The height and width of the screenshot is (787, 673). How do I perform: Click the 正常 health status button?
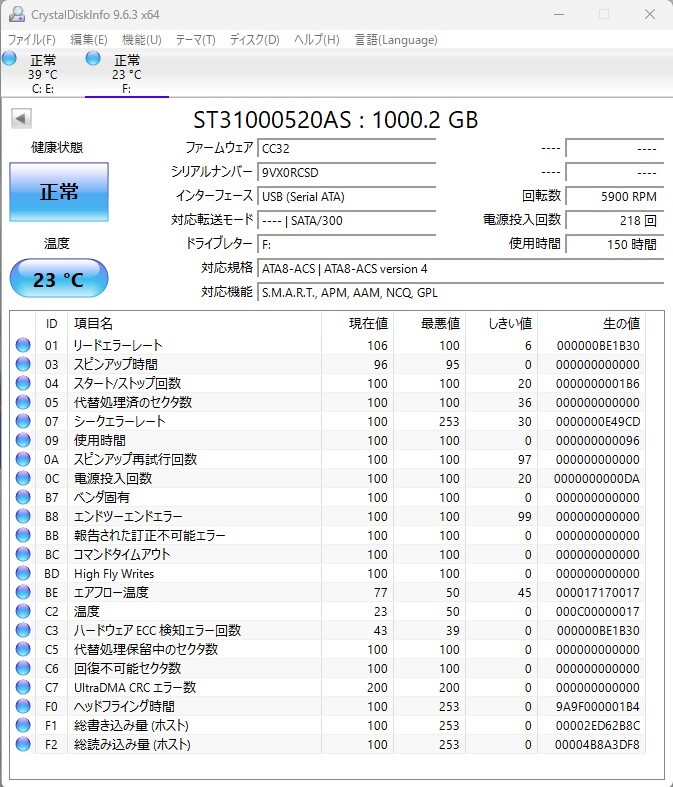59,192
